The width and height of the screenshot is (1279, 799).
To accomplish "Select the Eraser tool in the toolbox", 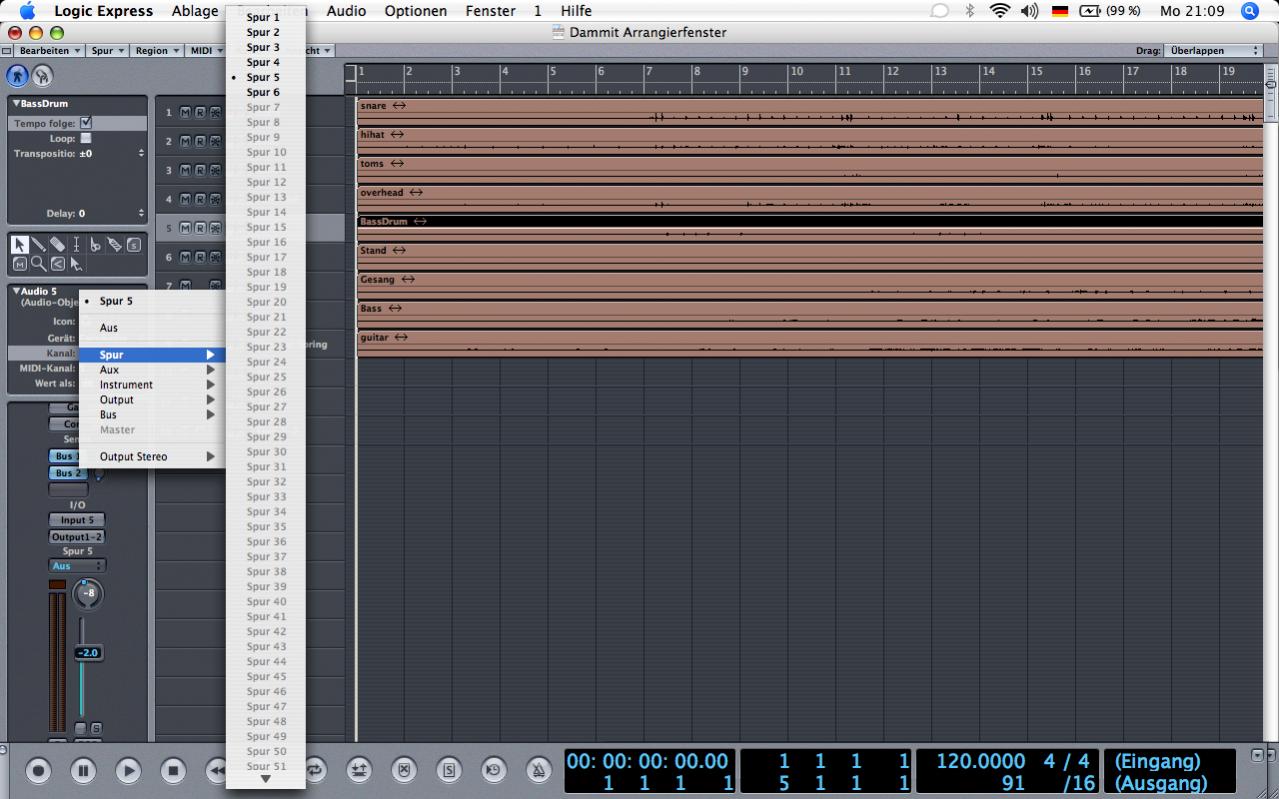I will pyautogui.click(x=57, y=245).
